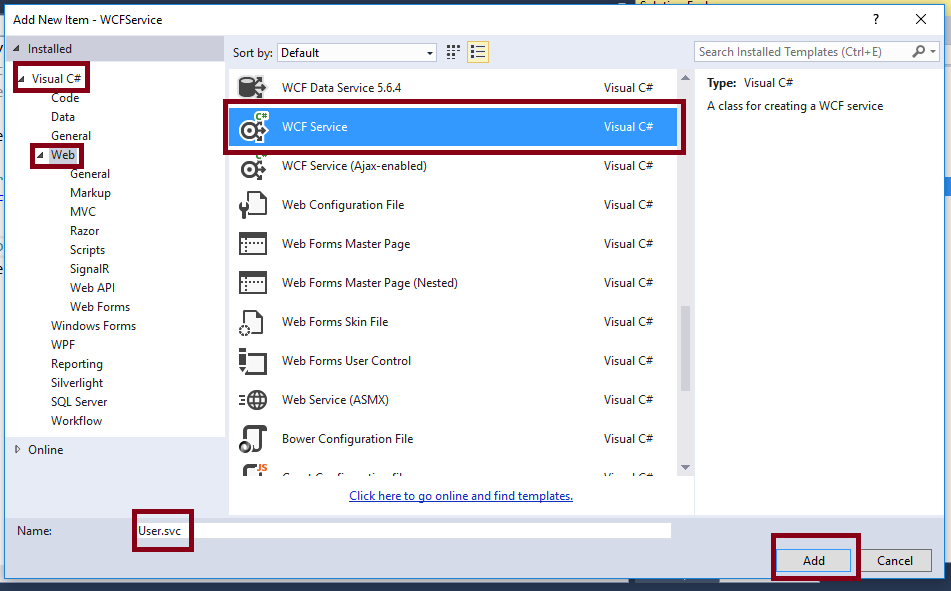Screen dimensions: 951x591
Task: Select the Data category
Action: click(x=63, y=117)
